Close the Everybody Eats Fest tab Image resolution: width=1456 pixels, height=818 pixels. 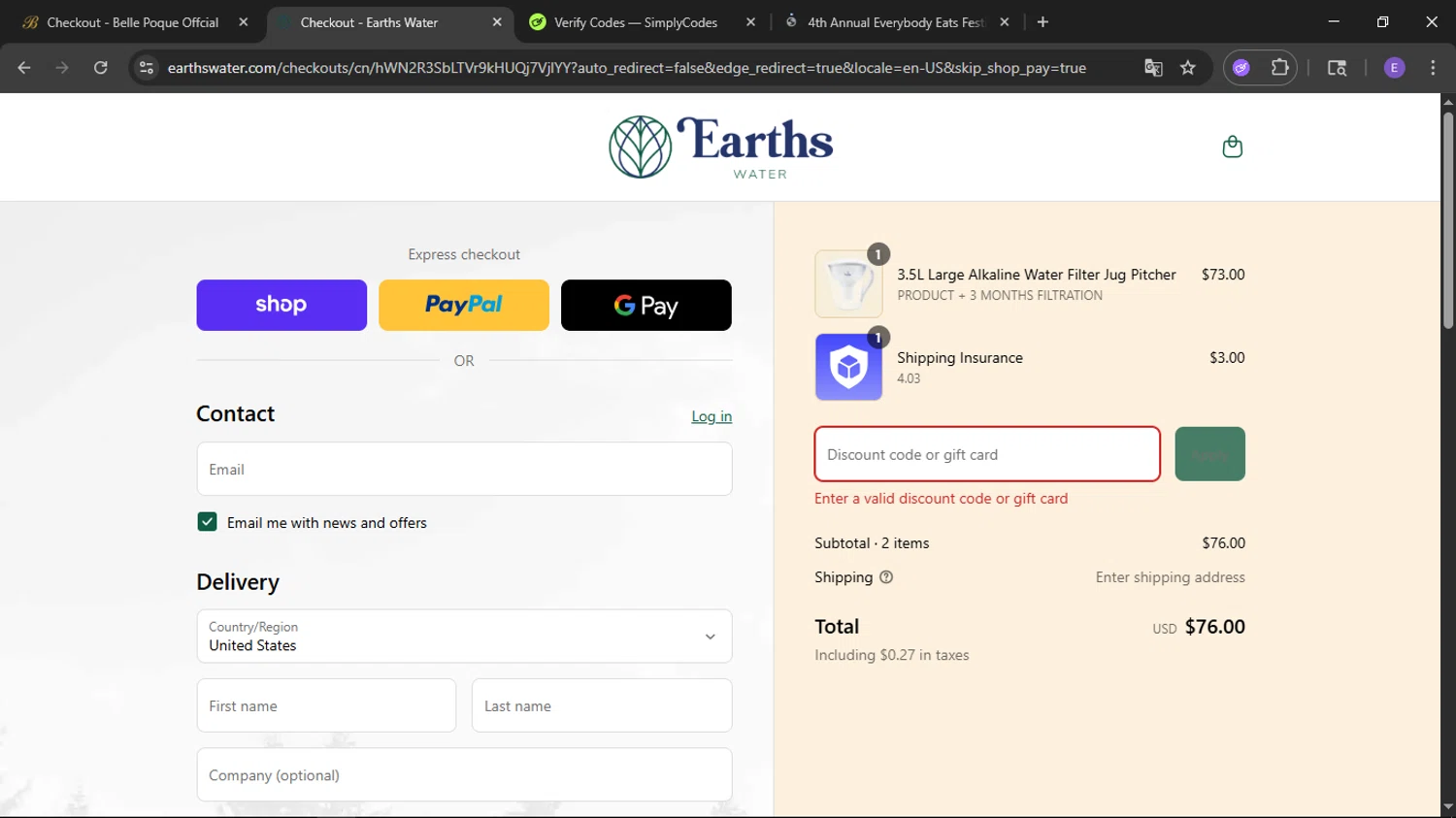click(1005, 22)
